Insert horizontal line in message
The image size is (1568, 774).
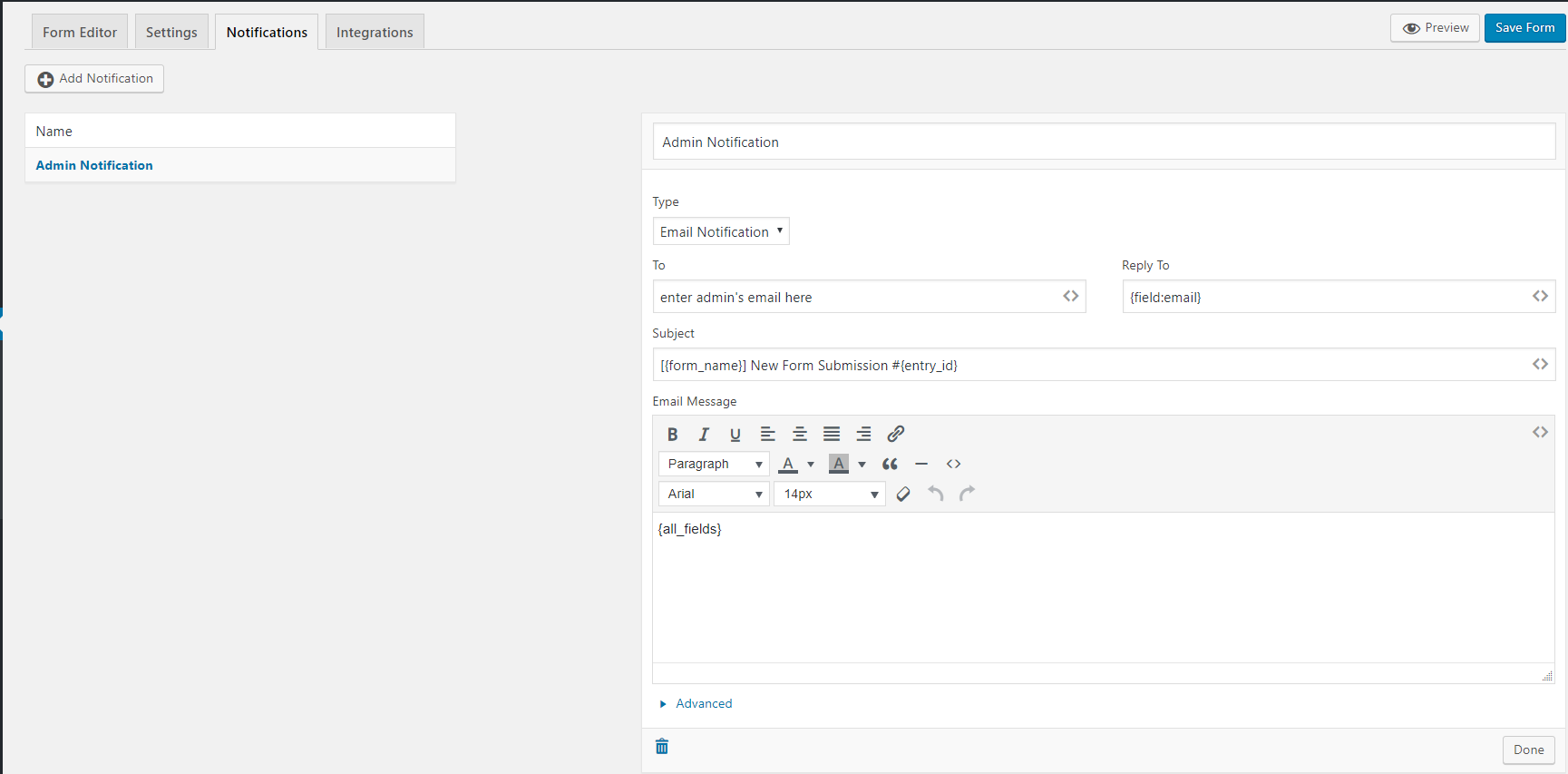(921, 464)
